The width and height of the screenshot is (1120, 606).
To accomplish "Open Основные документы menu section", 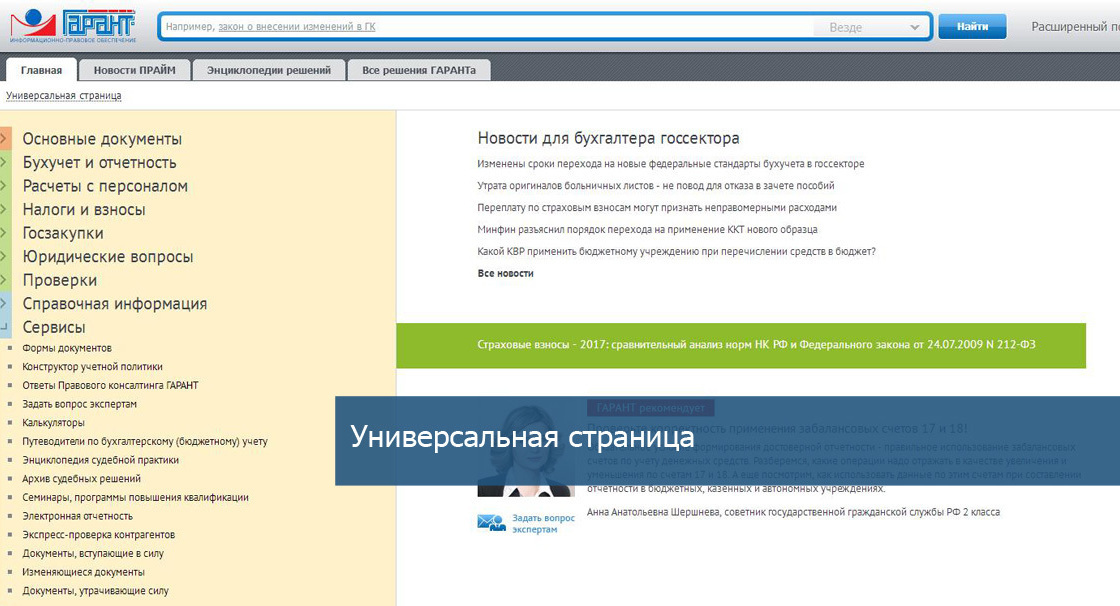I will pos(102,139).
